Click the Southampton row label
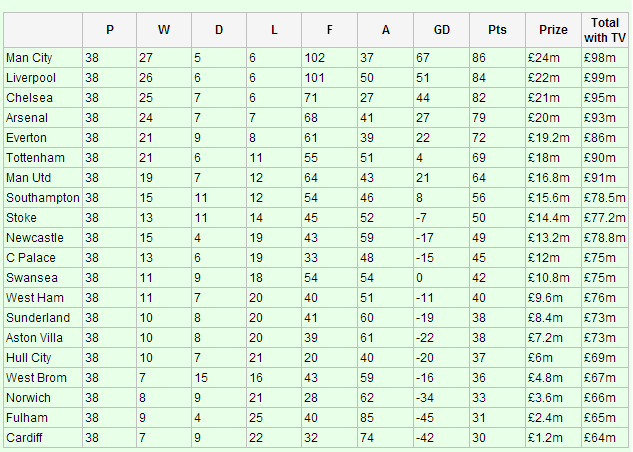The image size is (633, 452). tap(43, 198)
